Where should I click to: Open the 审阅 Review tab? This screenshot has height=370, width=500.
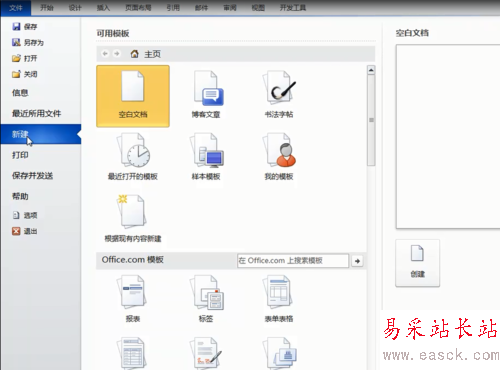(x=230, y=8)
